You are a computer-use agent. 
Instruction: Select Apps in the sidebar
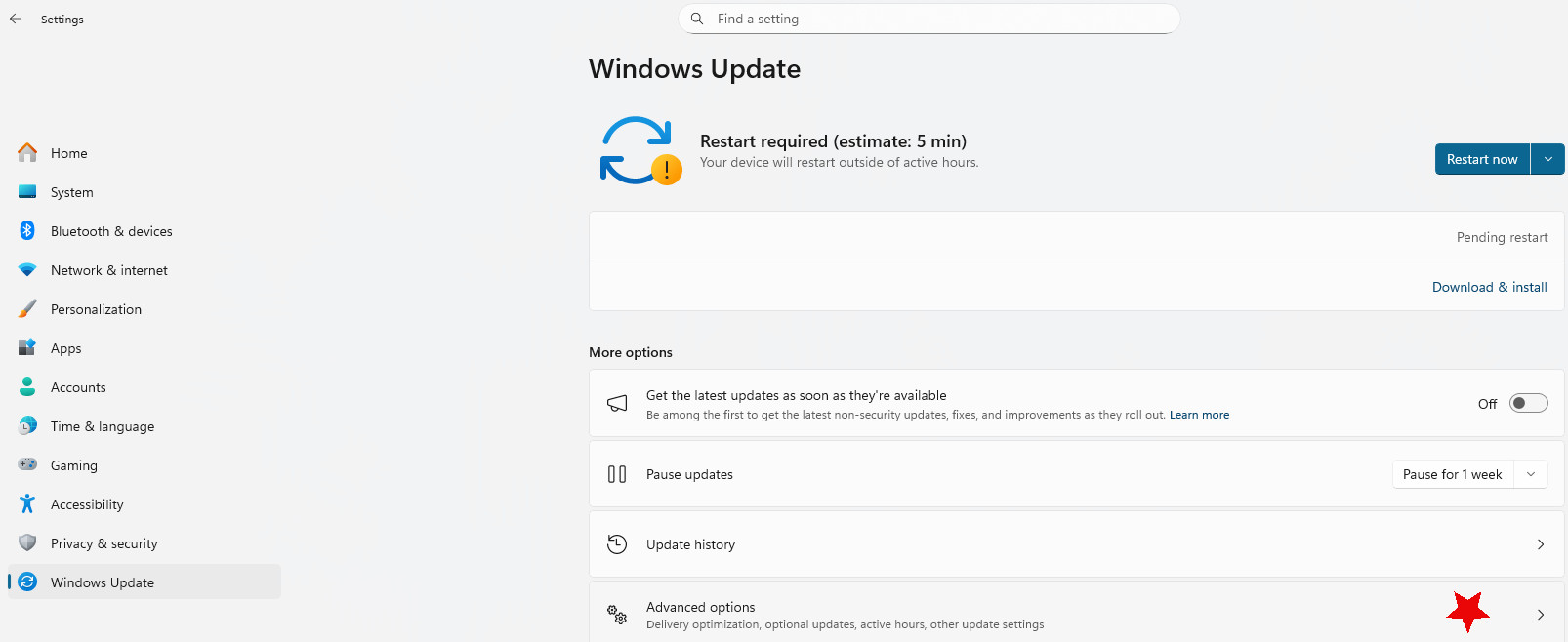(144, 348)
